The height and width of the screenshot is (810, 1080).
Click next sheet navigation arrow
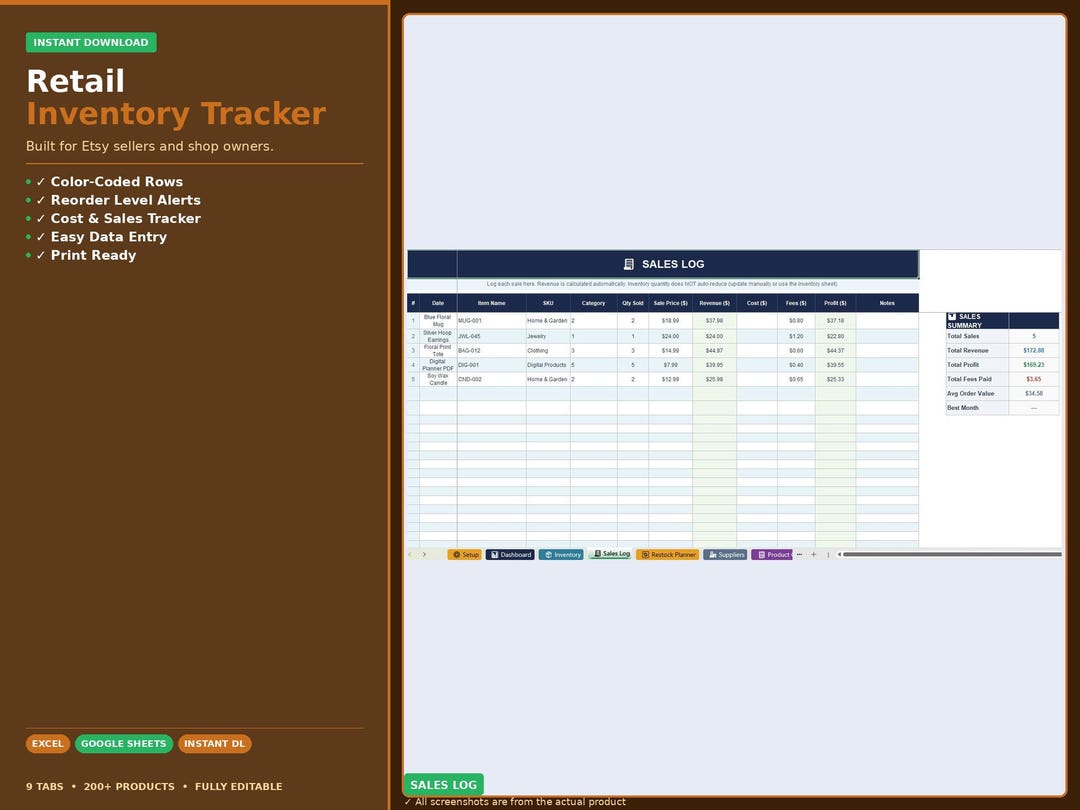[424, 554]
